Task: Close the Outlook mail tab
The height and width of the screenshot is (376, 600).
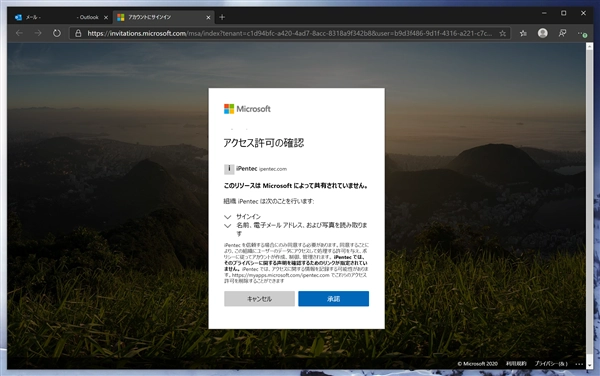Action: [x=106, y=17]
